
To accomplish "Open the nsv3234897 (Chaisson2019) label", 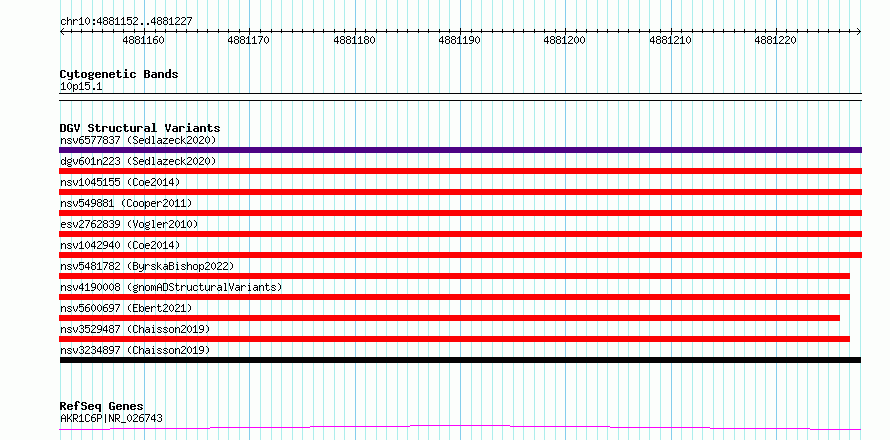I will click(135, 350).
